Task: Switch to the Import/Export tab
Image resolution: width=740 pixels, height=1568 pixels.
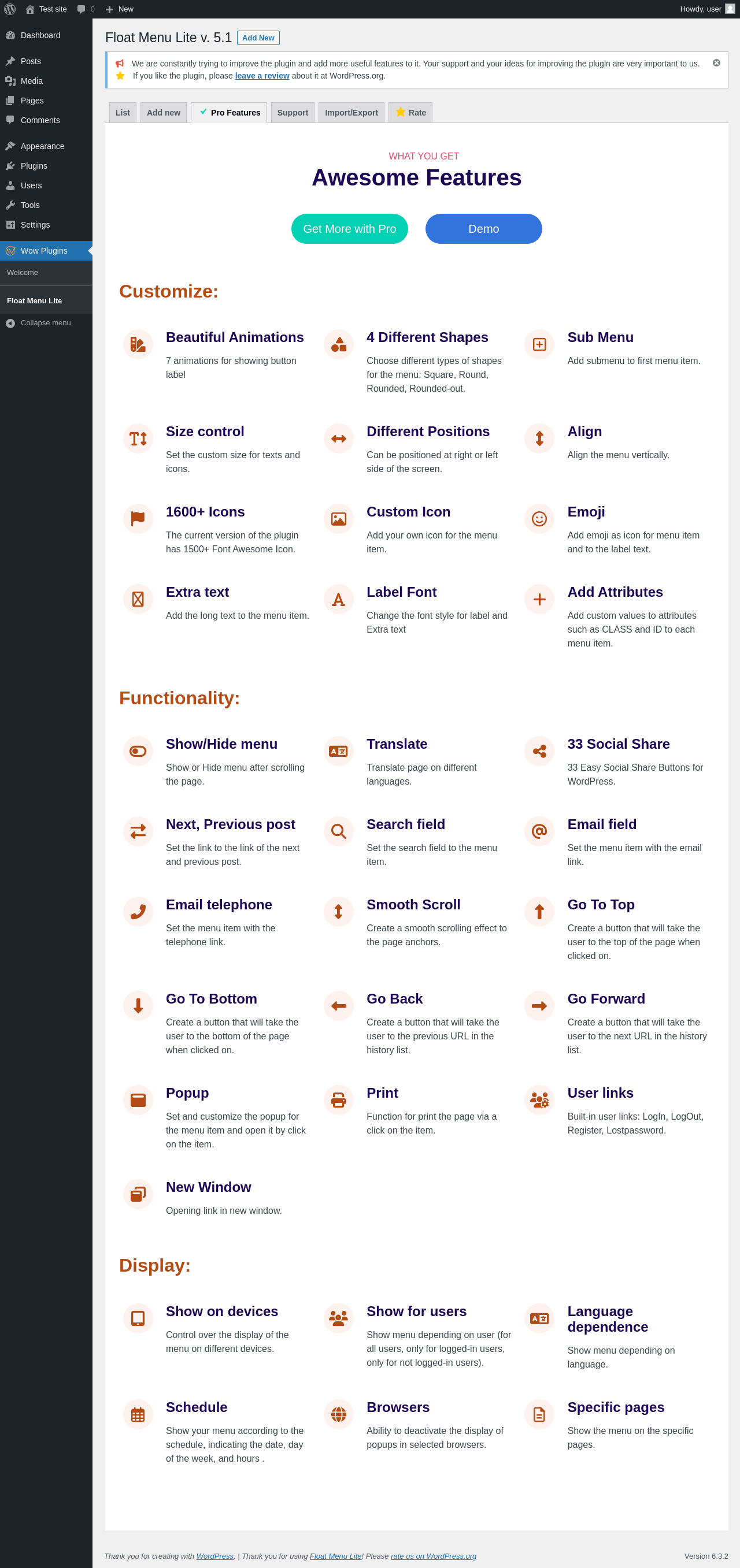Action: [x=351, y=113]
